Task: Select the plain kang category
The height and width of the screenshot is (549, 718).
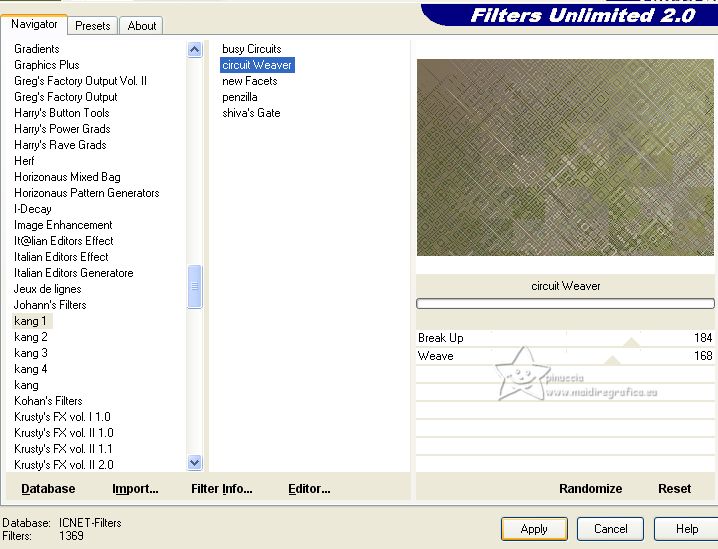Action: point(26,386)
